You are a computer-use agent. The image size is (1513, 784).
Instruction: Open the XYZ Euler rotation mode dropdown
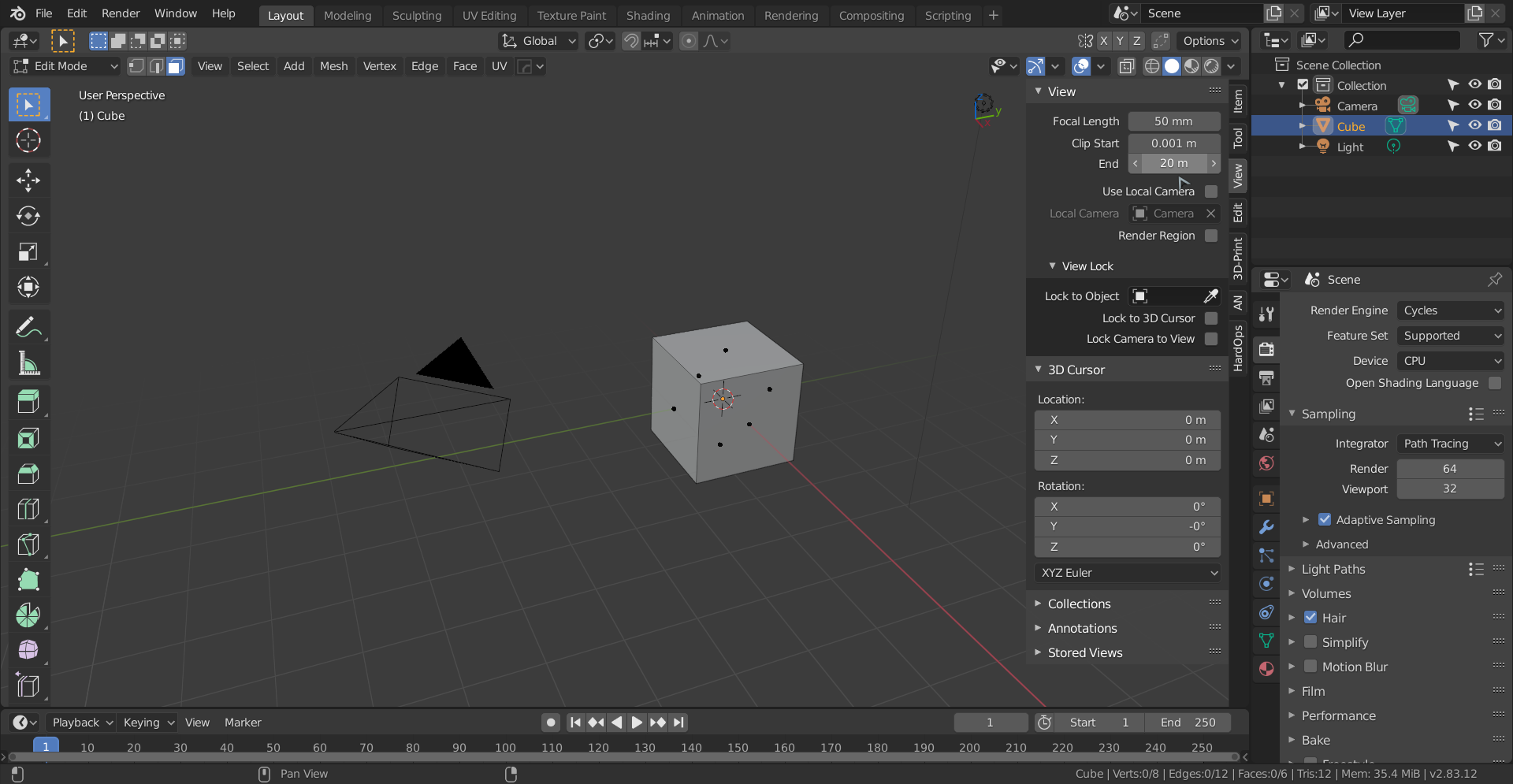pos(1128,573)
